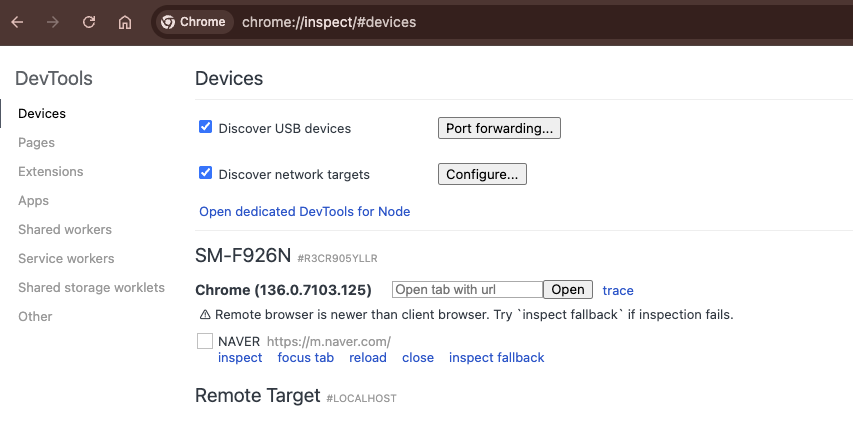
Task: Click the trace link
Action: (618, 290)
